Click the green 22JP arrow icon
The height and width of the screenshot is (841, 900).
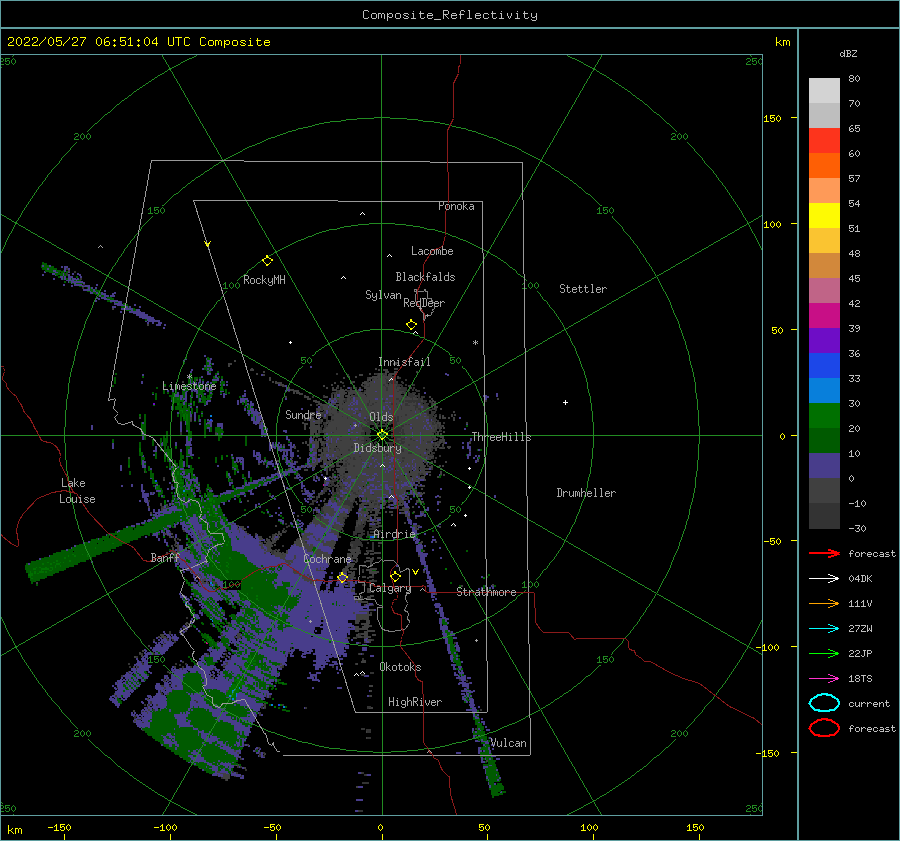pos(824,653)
